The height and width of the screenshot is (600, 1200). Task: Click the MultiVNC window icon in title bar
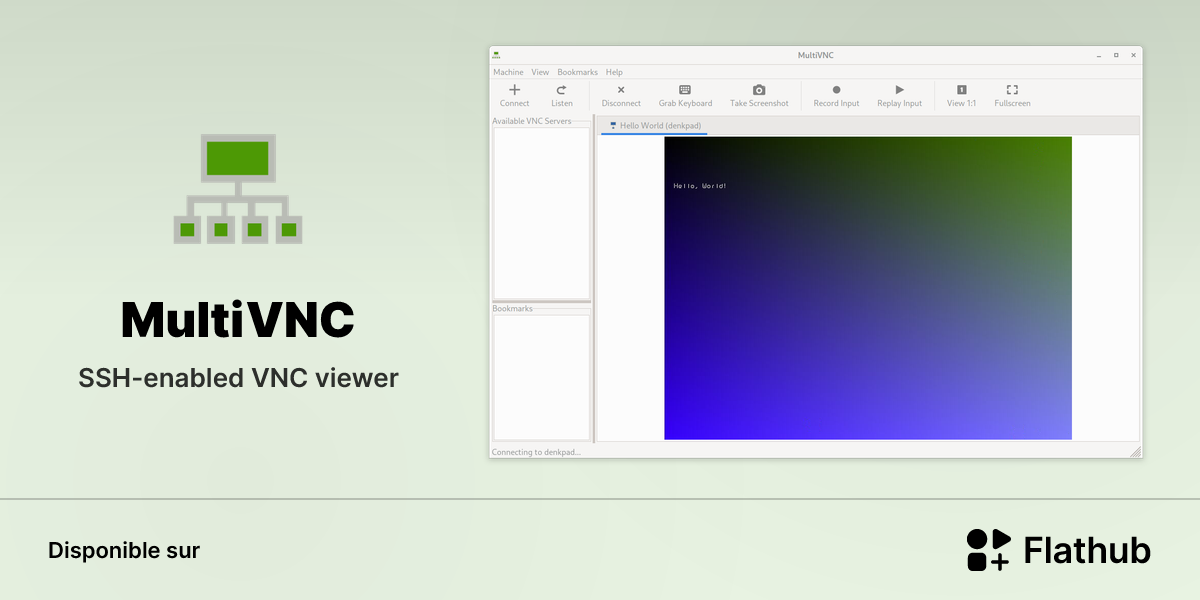(x=497, y=55)
